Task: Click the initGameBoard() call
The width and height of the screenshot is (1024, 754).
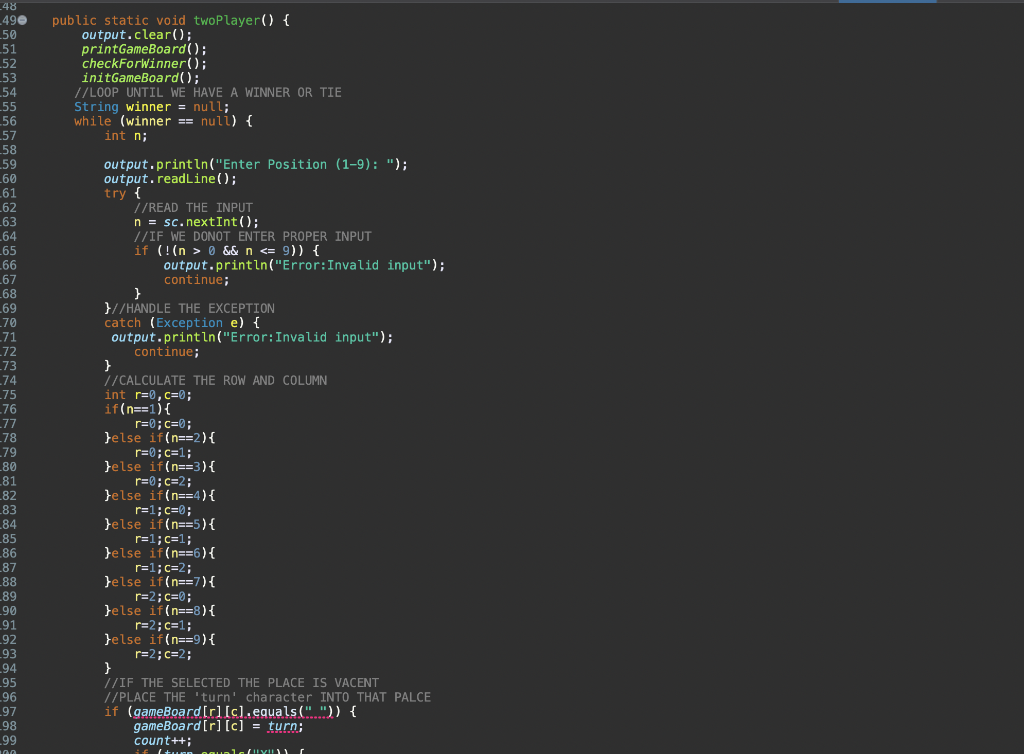Action: tap(140, 78)
